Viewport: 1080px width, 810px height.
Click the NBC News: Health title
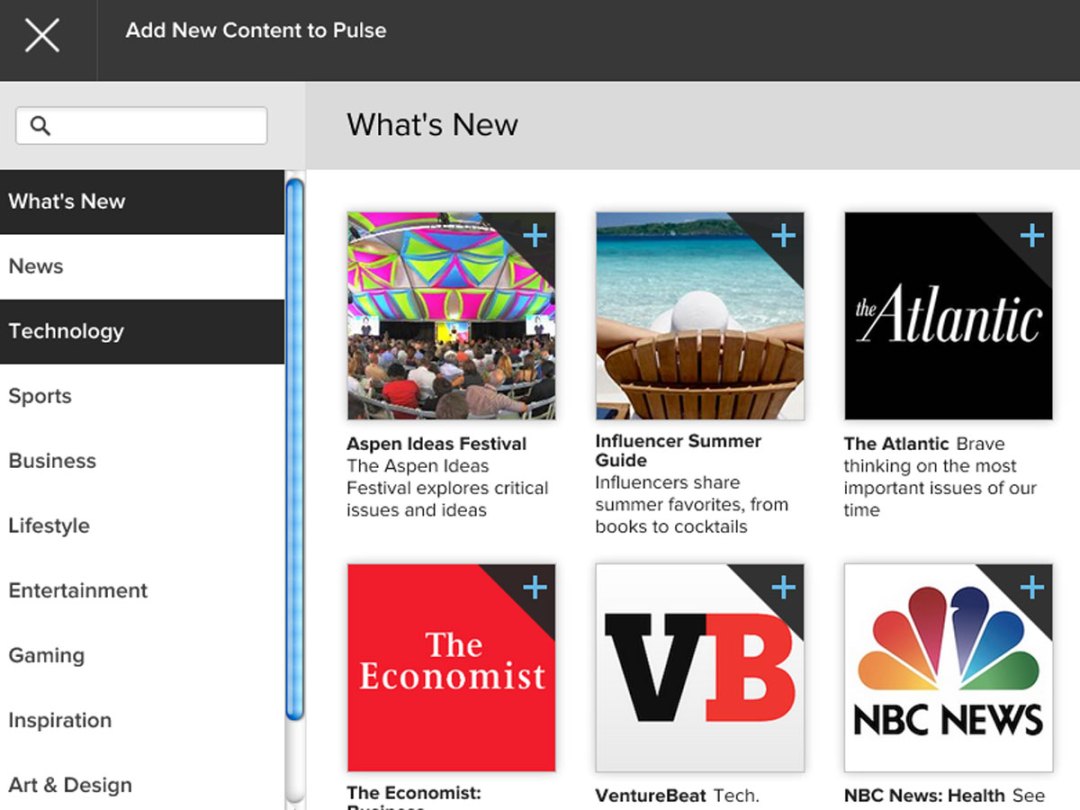click(x=924, y=796)
